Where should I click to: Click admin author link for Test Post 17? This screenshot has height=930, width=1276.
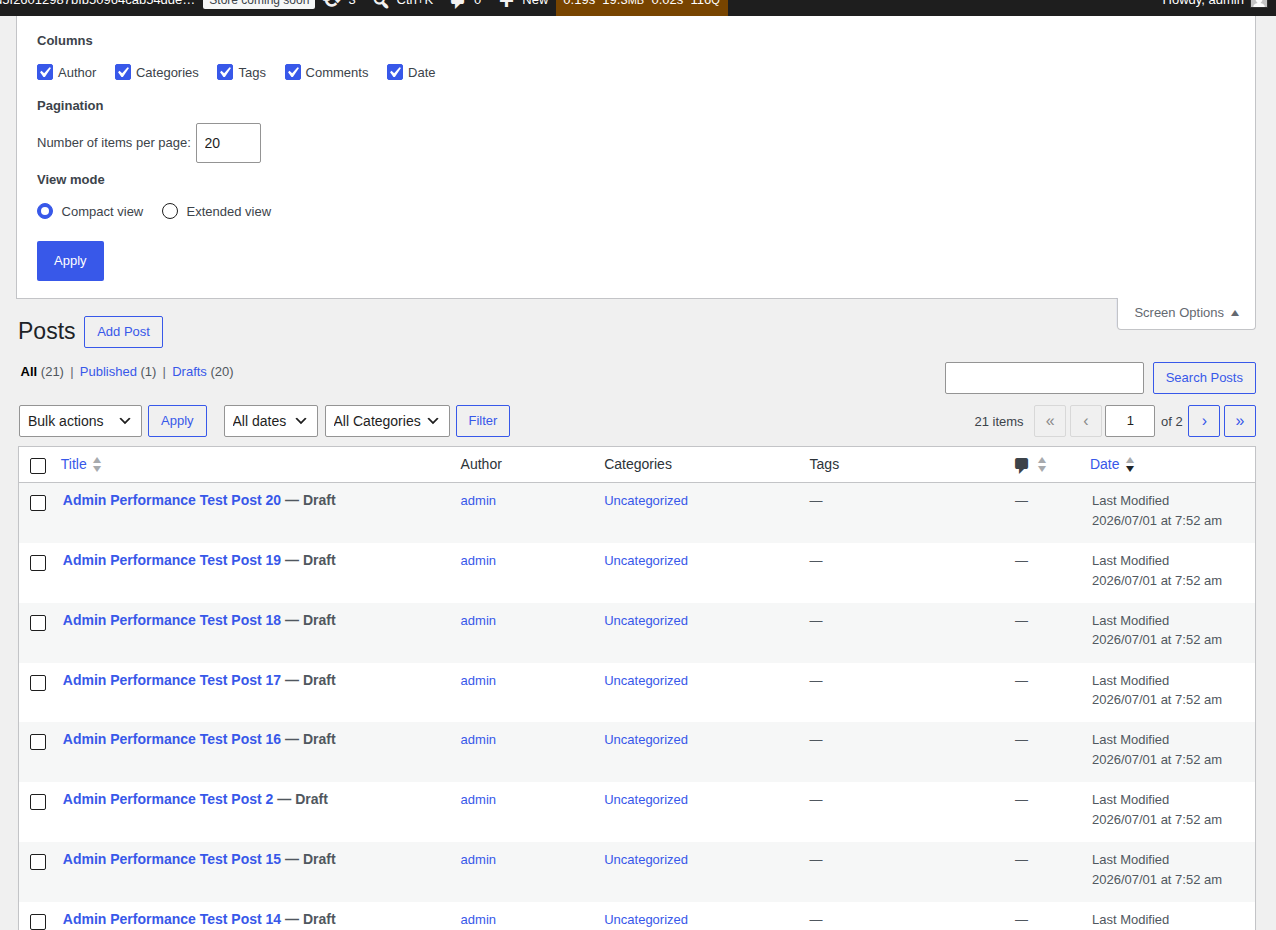coord(478,681)
